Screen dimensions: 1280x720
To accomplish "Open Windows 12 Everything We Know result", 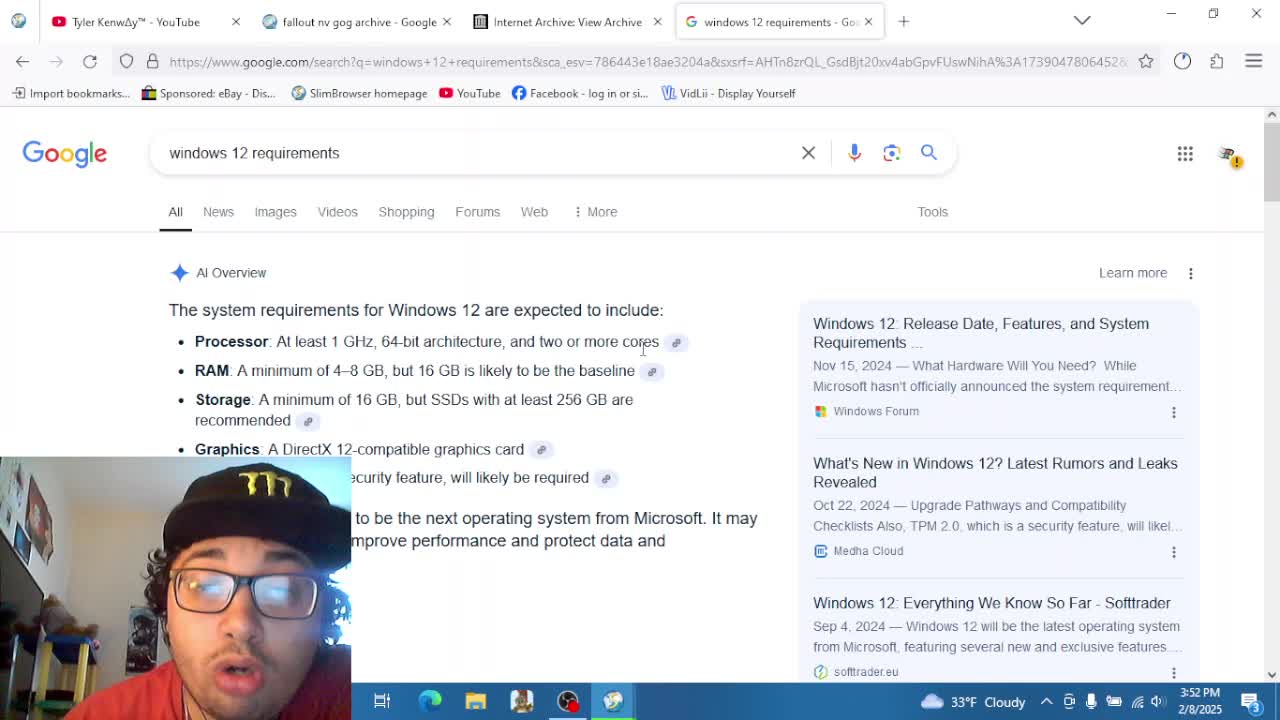I will (x=992, y=603).
